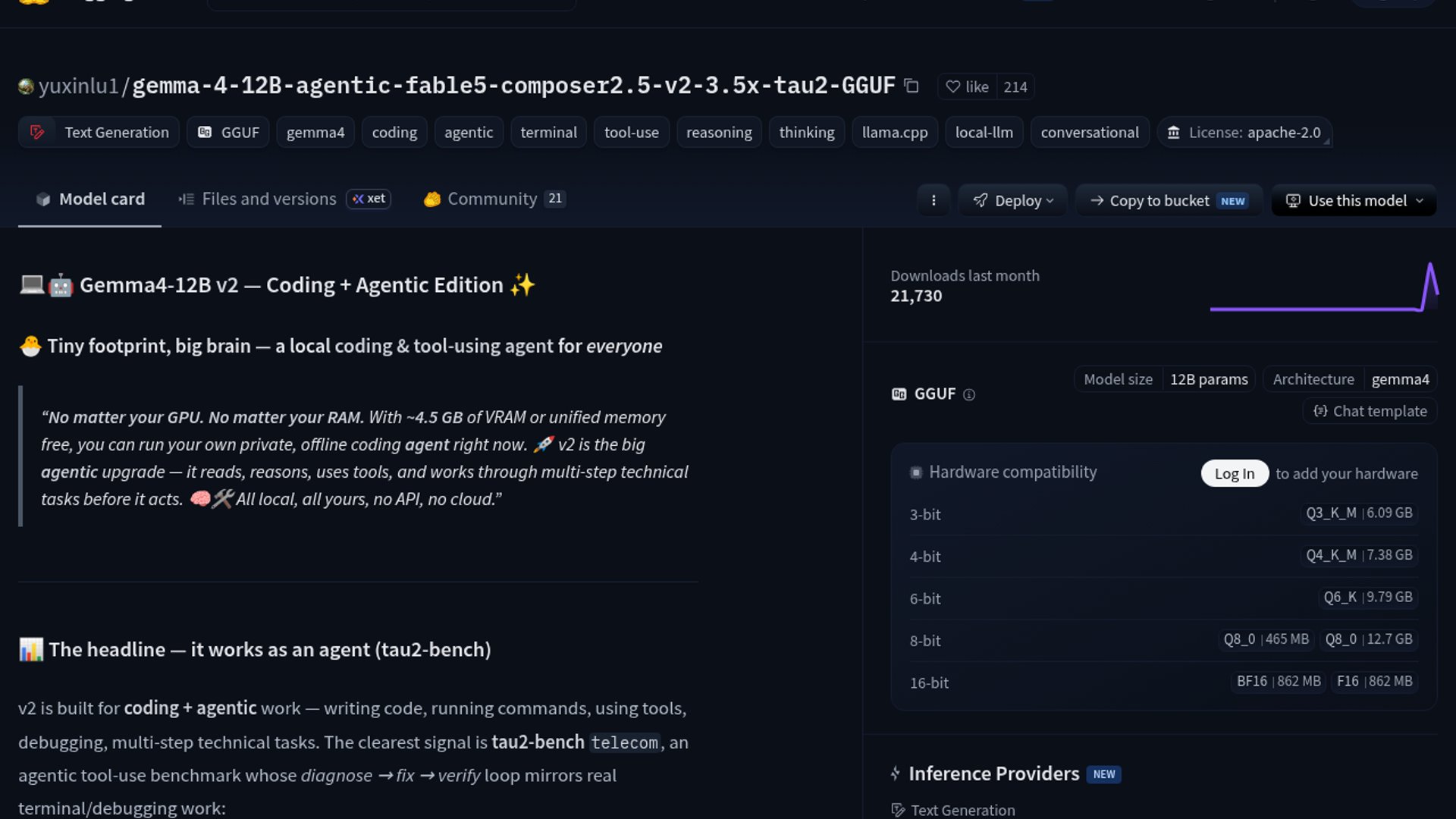Image resolution: width=1456 pixels, height=819 pixels.
Task: Filter by llama.cpp tag
Action: (895, 132)
